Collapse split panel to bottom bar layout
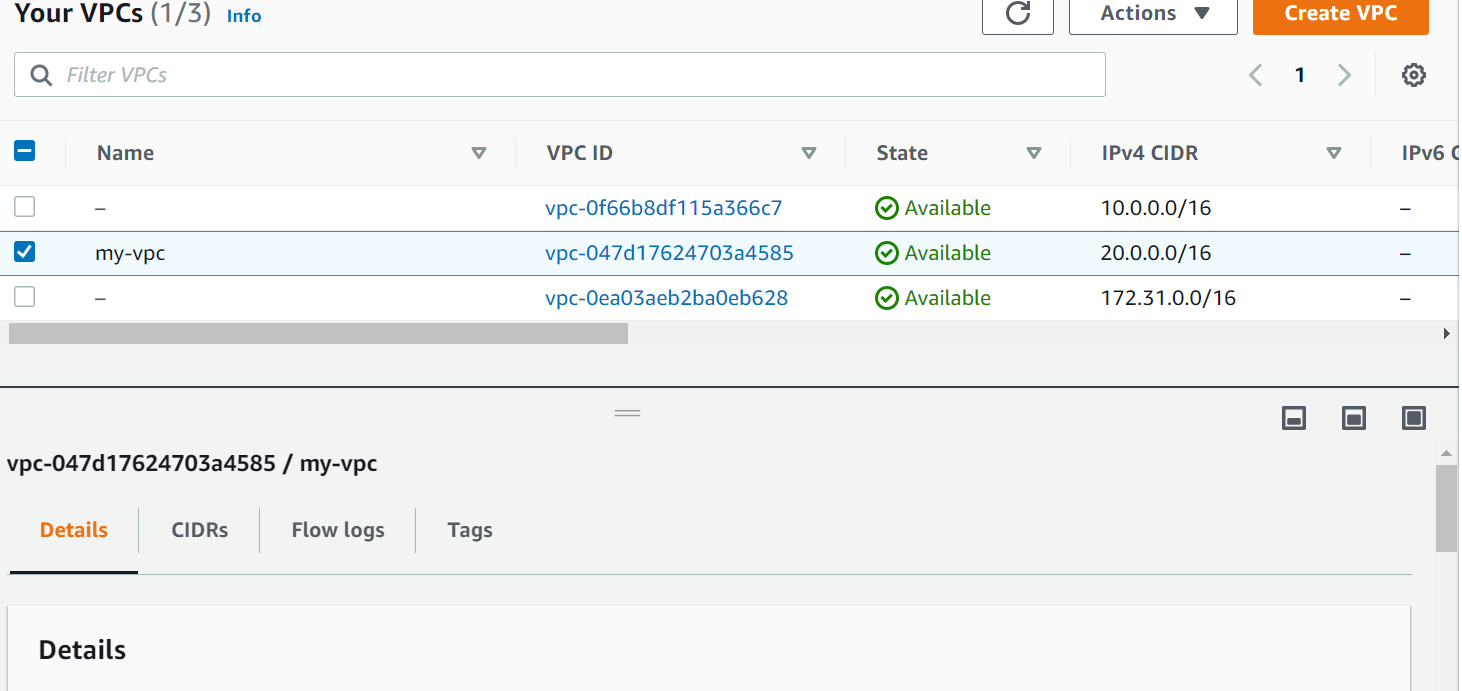 tap(1293, 418)
